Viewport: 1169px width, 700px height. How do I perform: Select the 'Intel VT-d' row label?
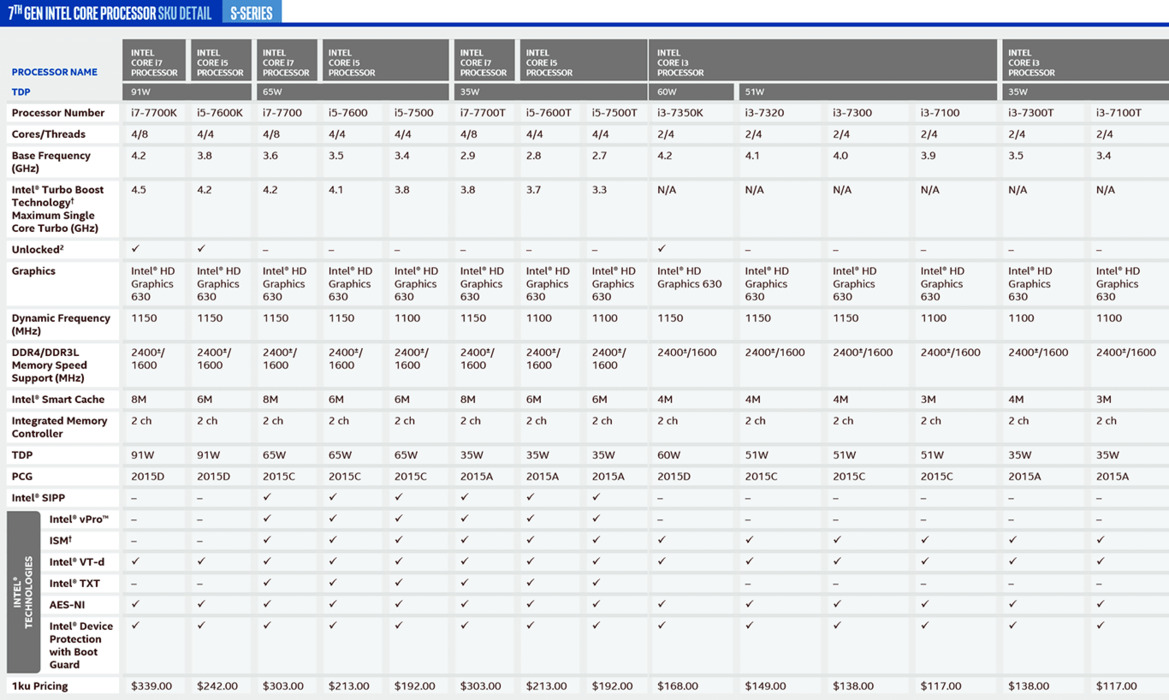77,562
